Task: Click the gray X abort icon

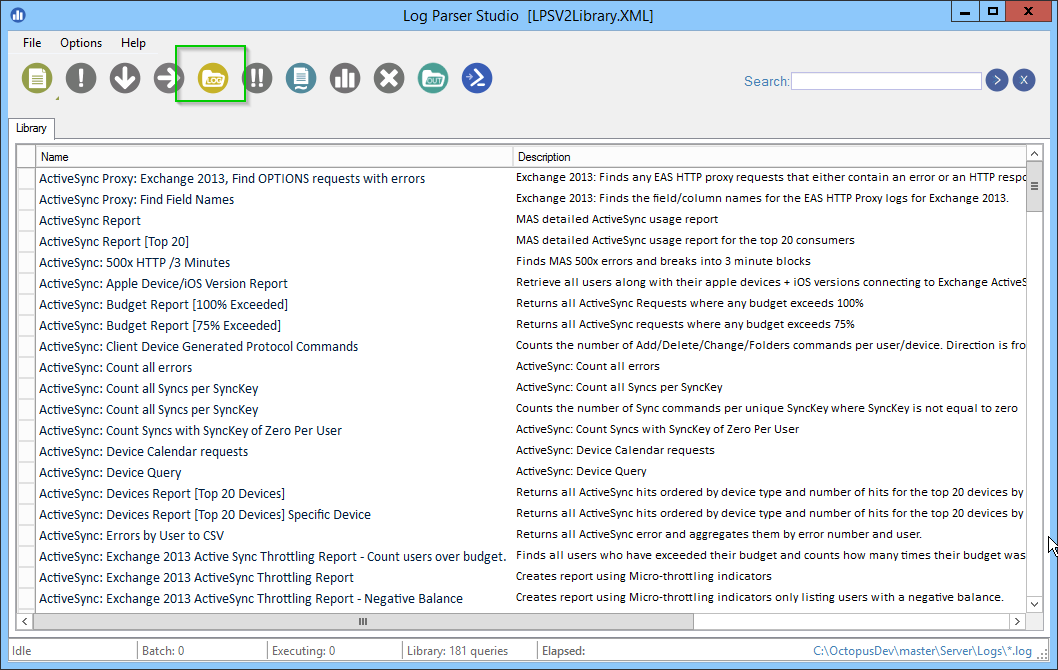Action: pyautogui.click(x=389, y=78)
